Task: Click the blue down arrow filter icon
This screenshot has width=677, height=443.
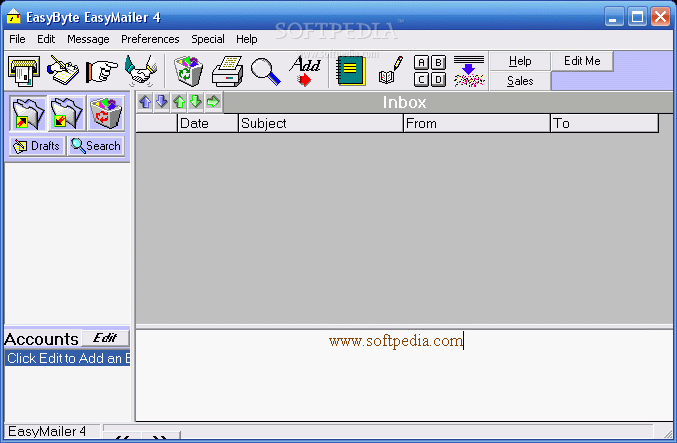Action: coord(469,71)
